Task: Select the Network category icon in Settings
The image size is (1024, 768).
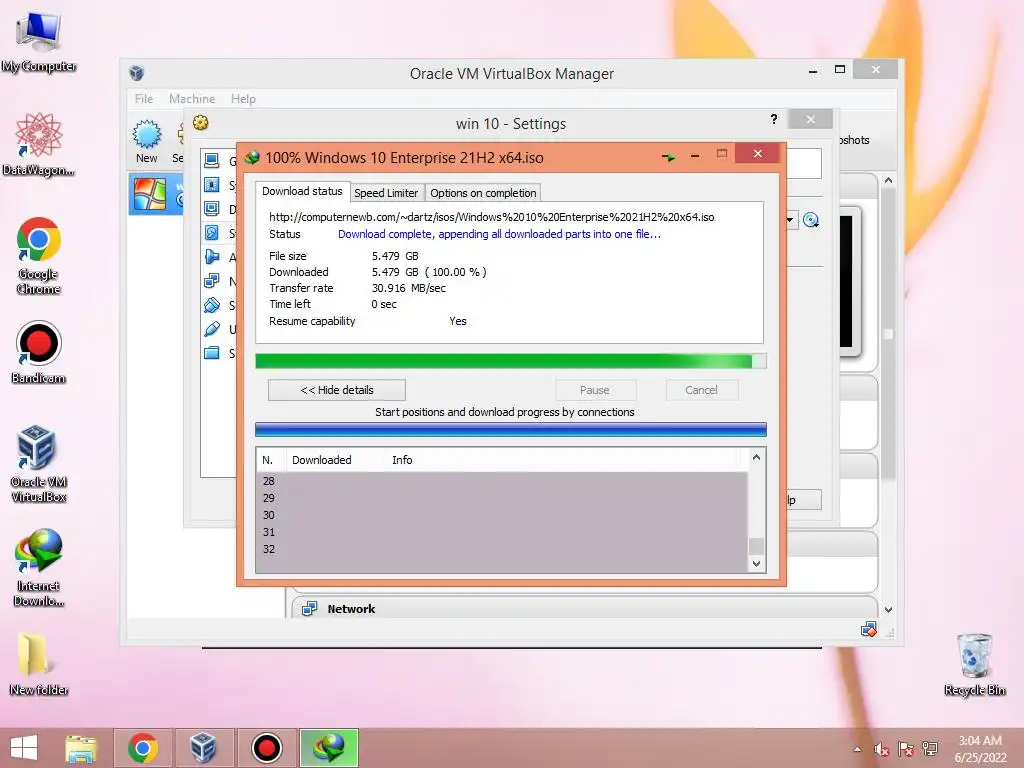Action: point(212,281)
